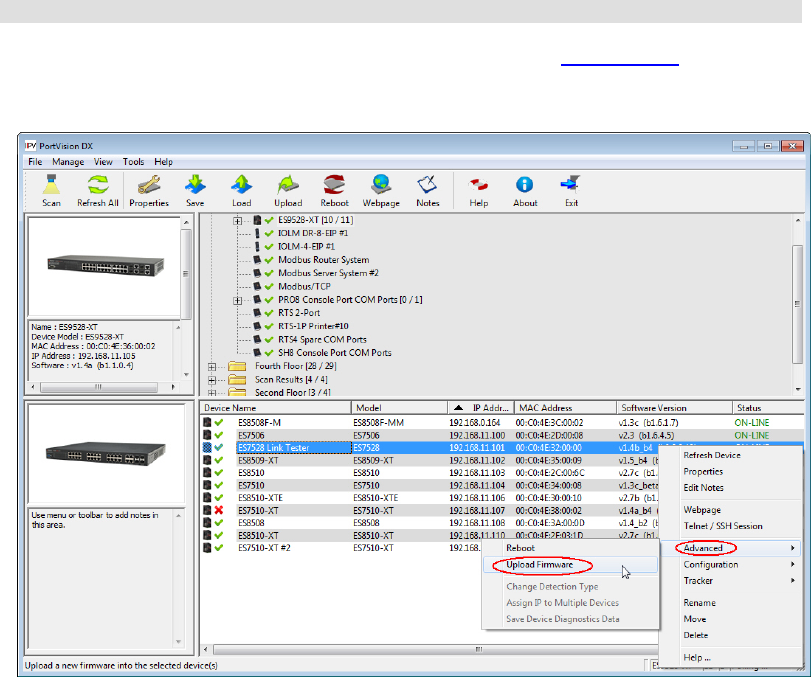This screenshot has width=811, height=677.
Task: Sort by the Software Version column header
Action: coord(674,408)
